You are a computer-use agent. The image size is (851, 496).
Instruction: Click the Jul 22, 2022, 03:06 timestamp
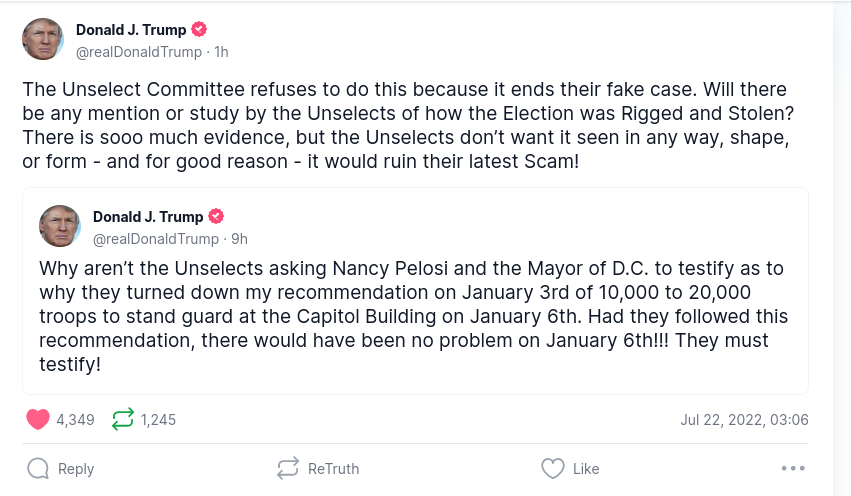pos(744,420)
